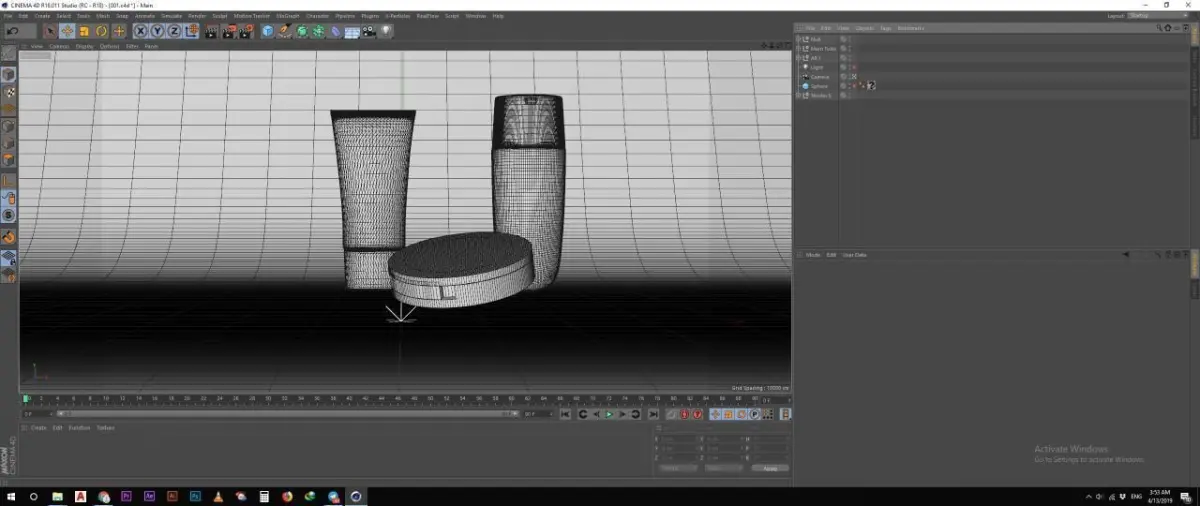The width and height of the screenshot is (1200, 506).
Task: Toggle the Y axis lock
Action: tap(157, 32)
